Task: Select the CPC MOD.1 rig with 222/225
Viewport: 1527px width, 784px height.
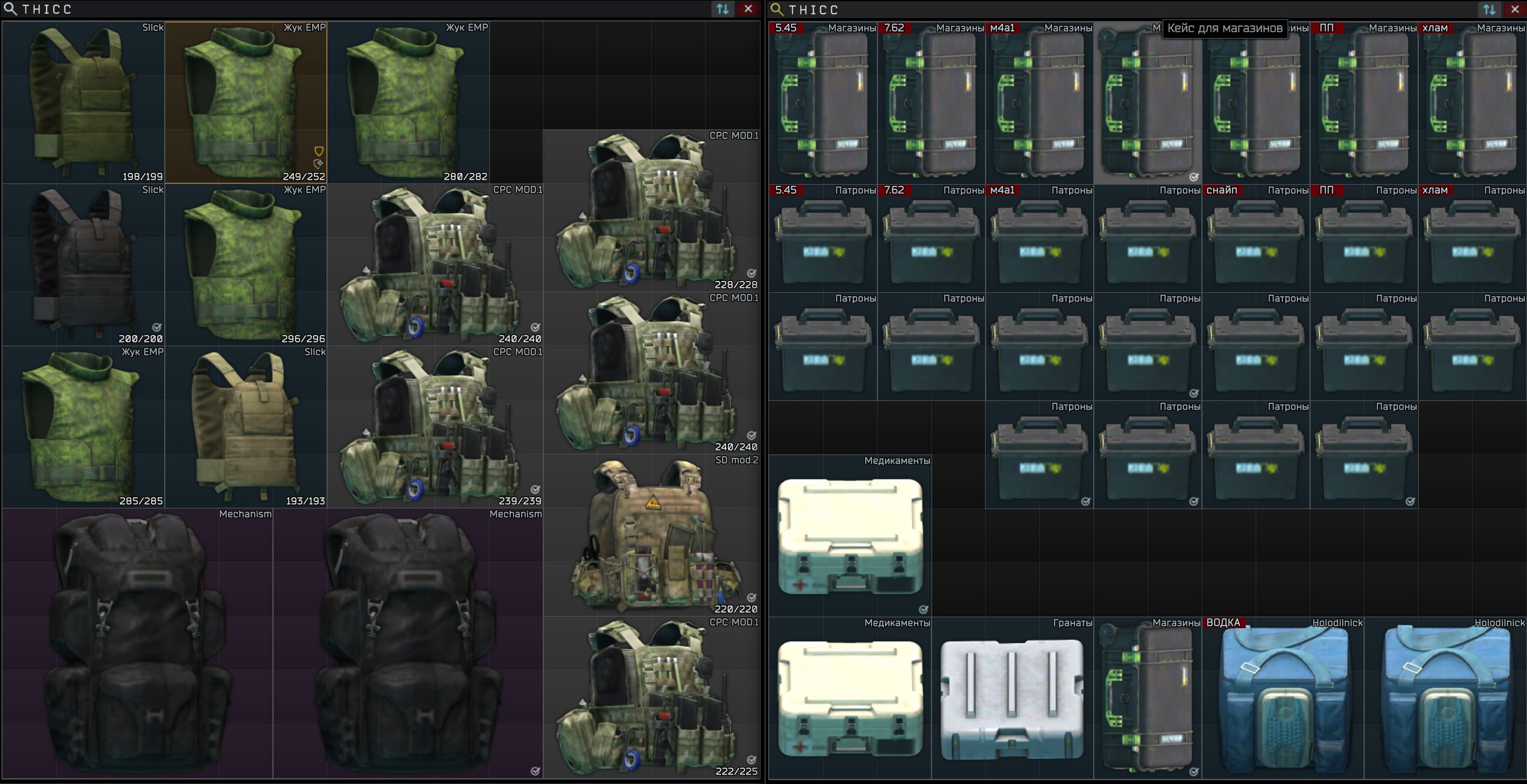Action: point(651,698)
